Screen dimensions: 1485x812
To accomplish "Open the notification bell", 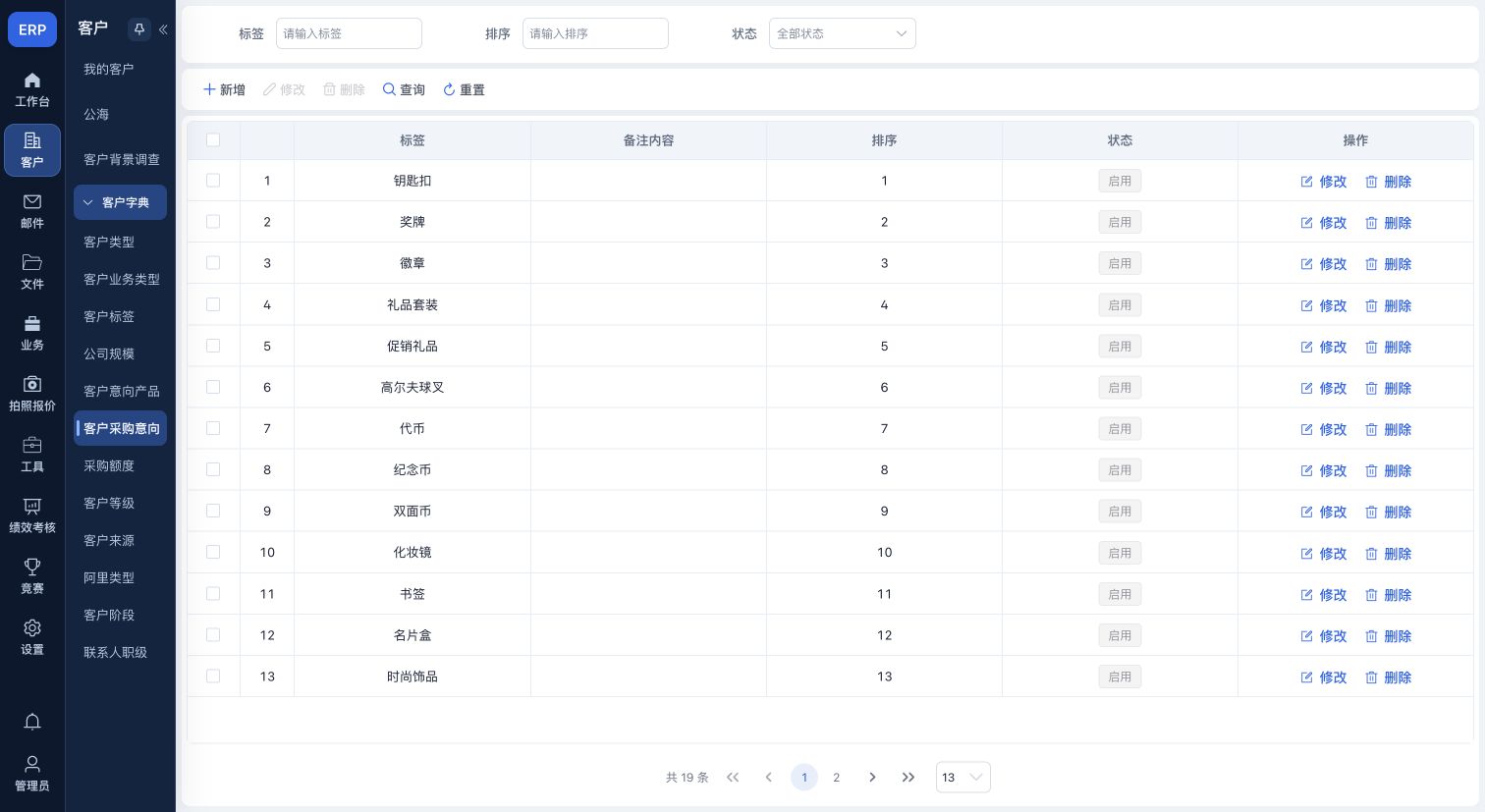I will click(x=32, y=722).
